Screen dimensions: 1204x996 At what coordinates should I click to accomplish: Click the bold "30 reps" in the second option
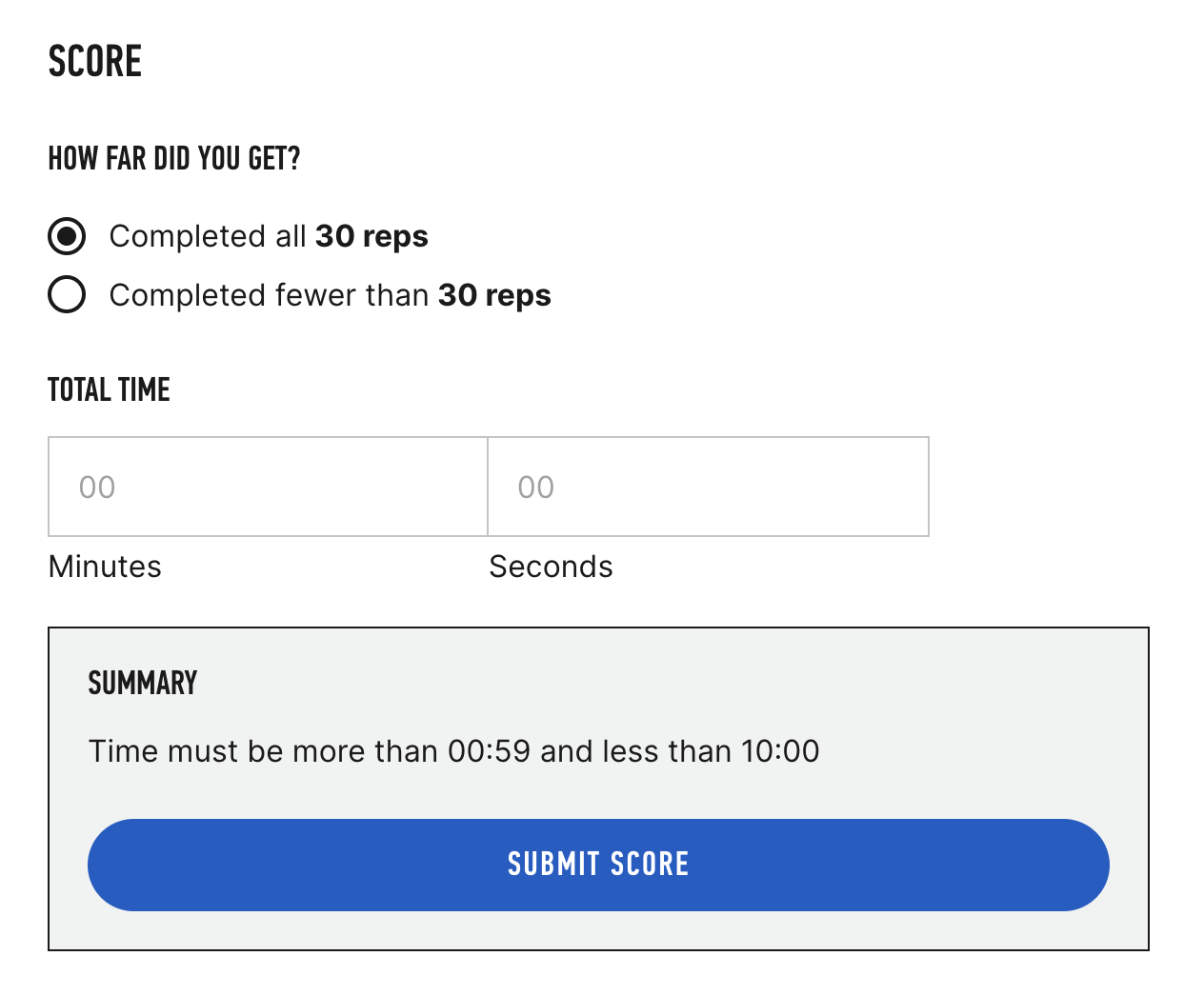pyautogui.click(x=494, y=295)
